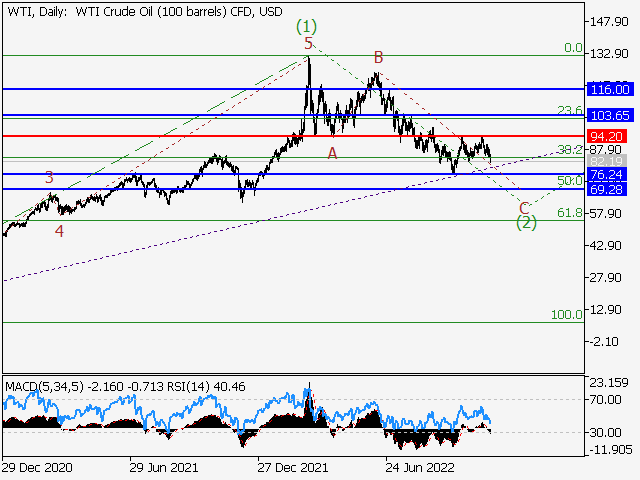Viewport: 640px width, 480px height.
Task: Click the wave (1) label at the peak
Action: [306, 27]
